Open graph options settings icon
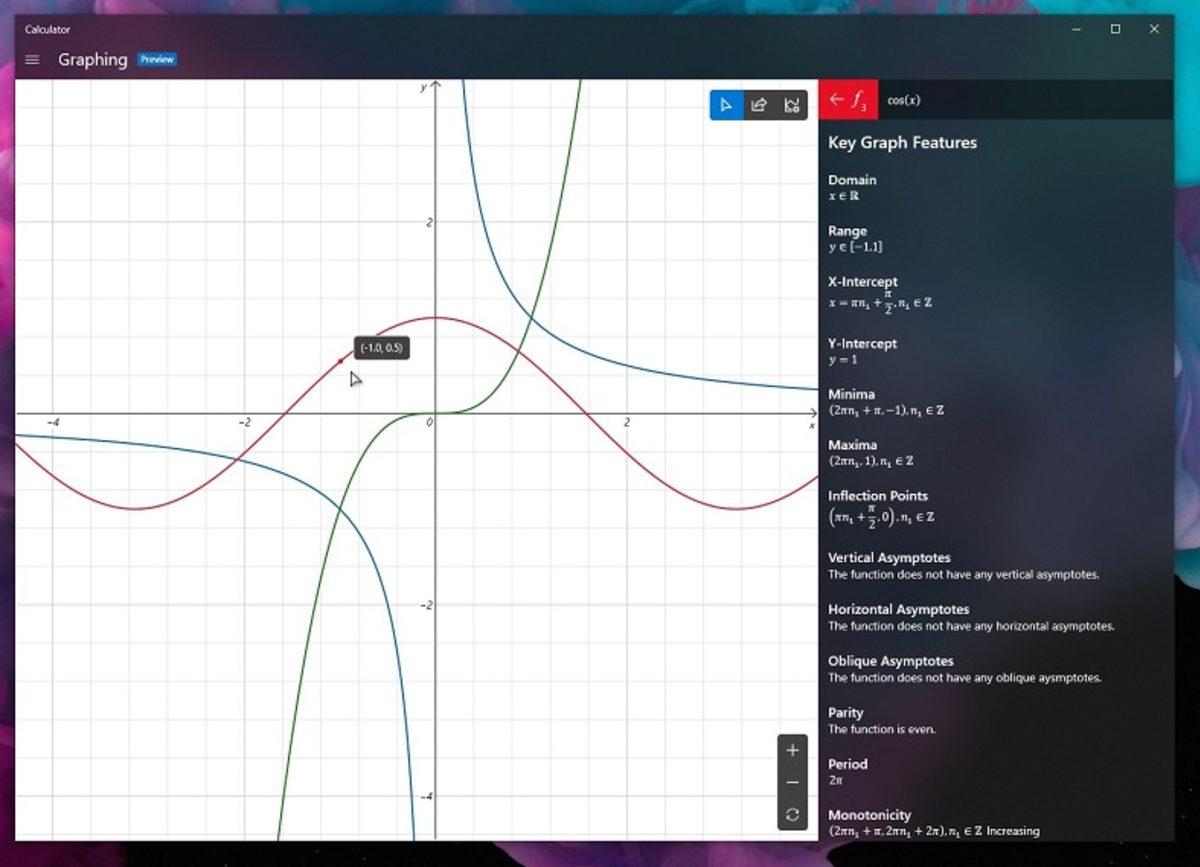 click(792, 105)
